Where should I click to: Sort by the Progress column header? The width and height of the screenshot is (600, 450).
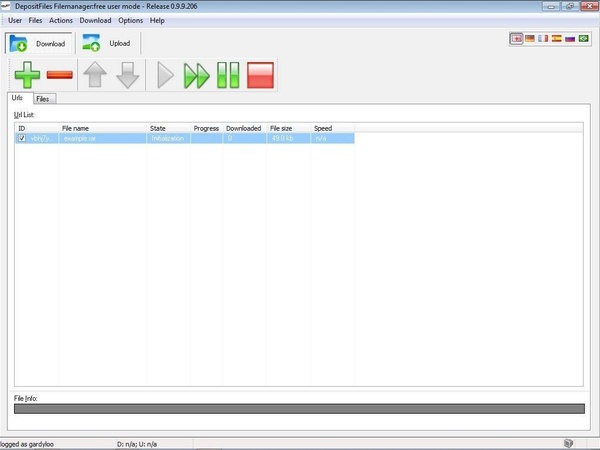click(207, 128)
